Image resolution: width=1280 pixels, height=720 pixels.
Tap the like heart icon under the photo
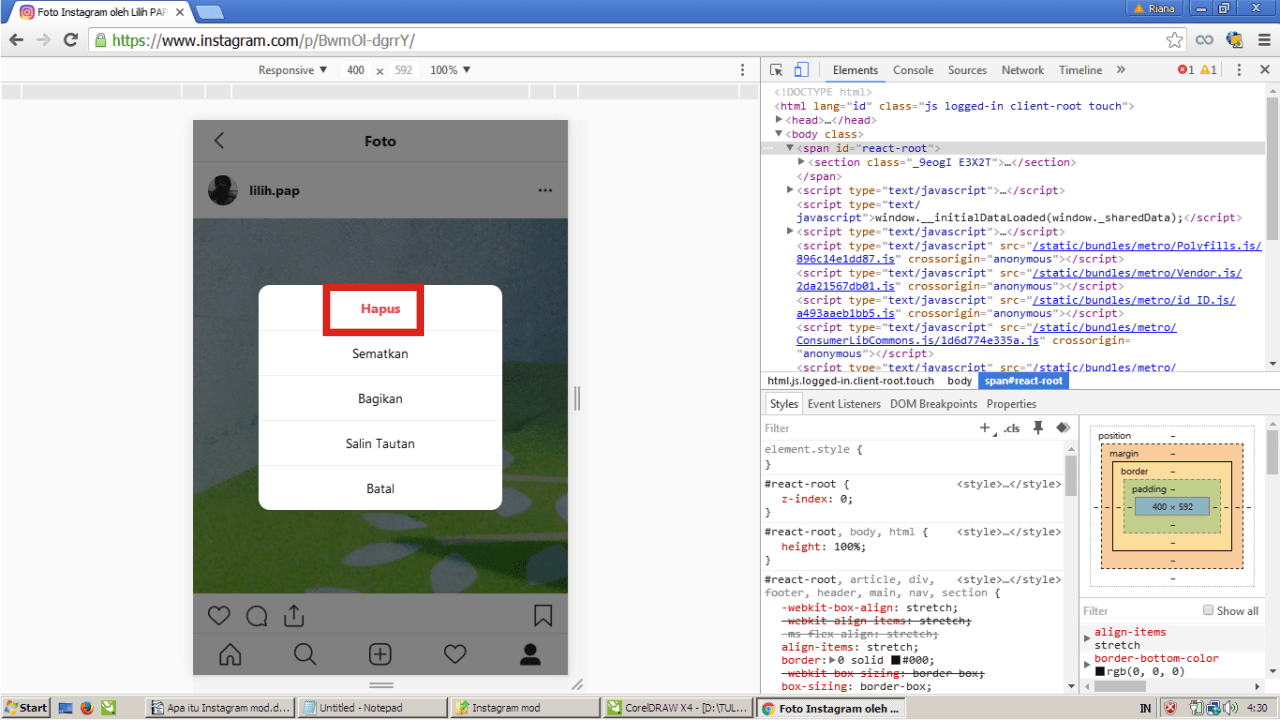click(x=219, y=615)
